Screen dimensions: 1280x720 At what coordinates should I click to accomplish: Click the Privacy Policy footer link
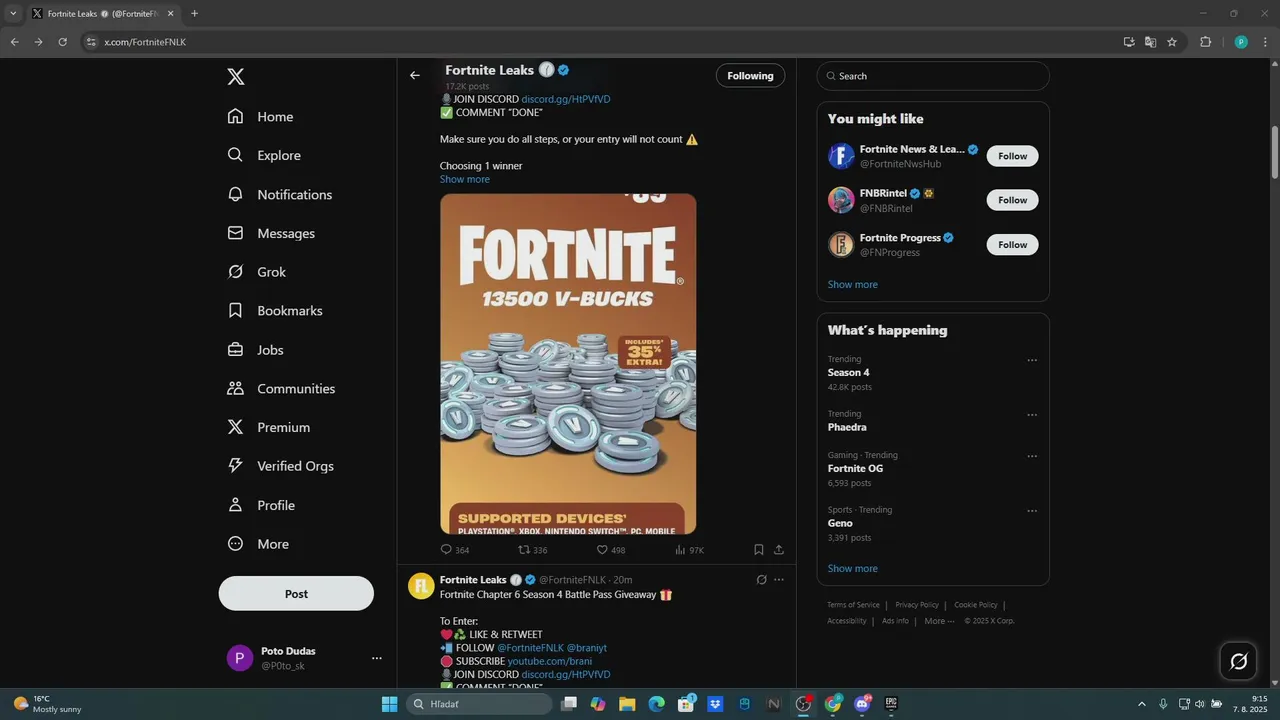pyautogui.click(x=917, y=605)
